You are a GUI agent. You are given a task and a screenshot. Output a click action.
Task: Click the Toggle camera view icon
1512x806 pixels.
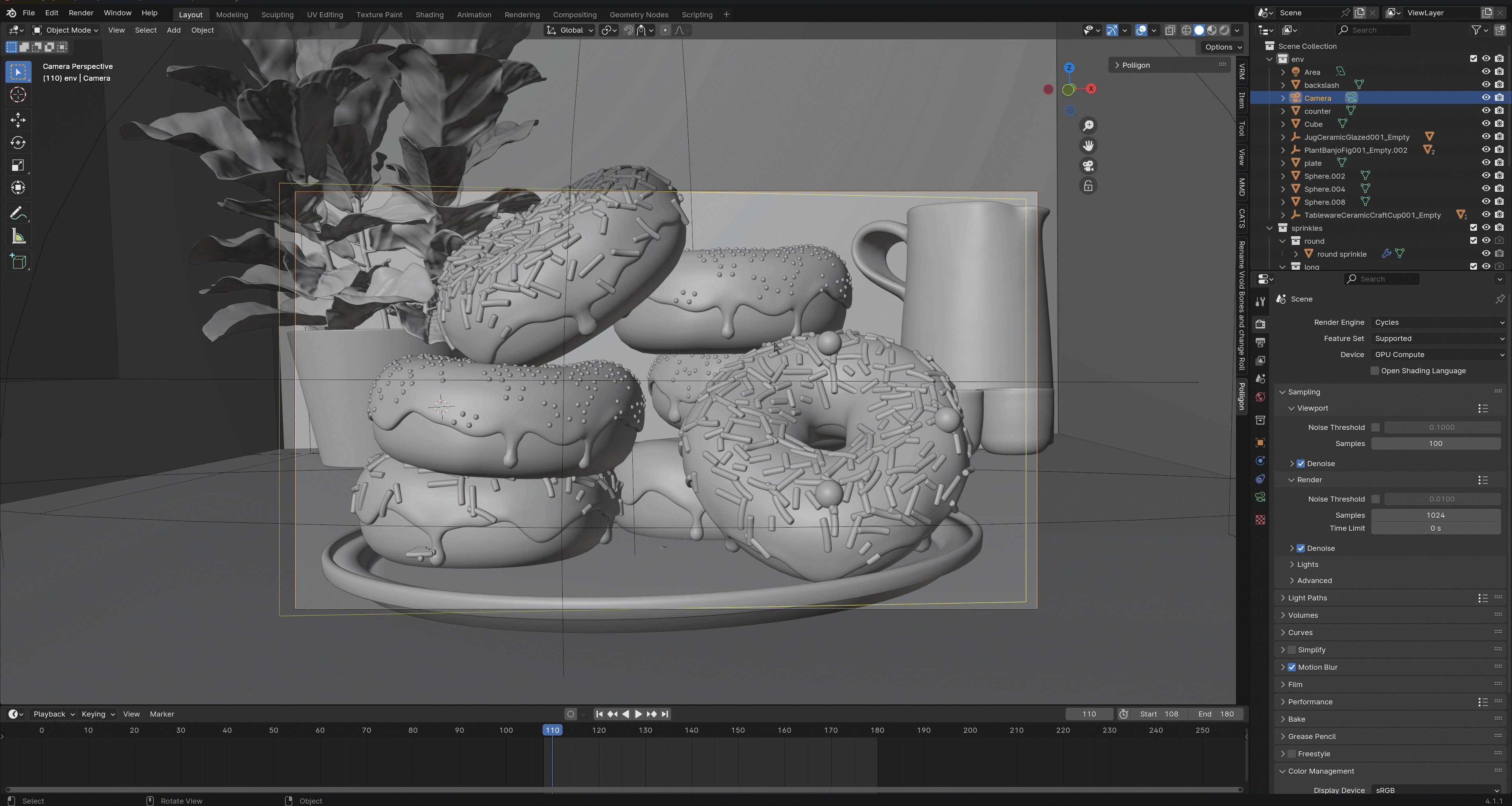point(1088,166)
